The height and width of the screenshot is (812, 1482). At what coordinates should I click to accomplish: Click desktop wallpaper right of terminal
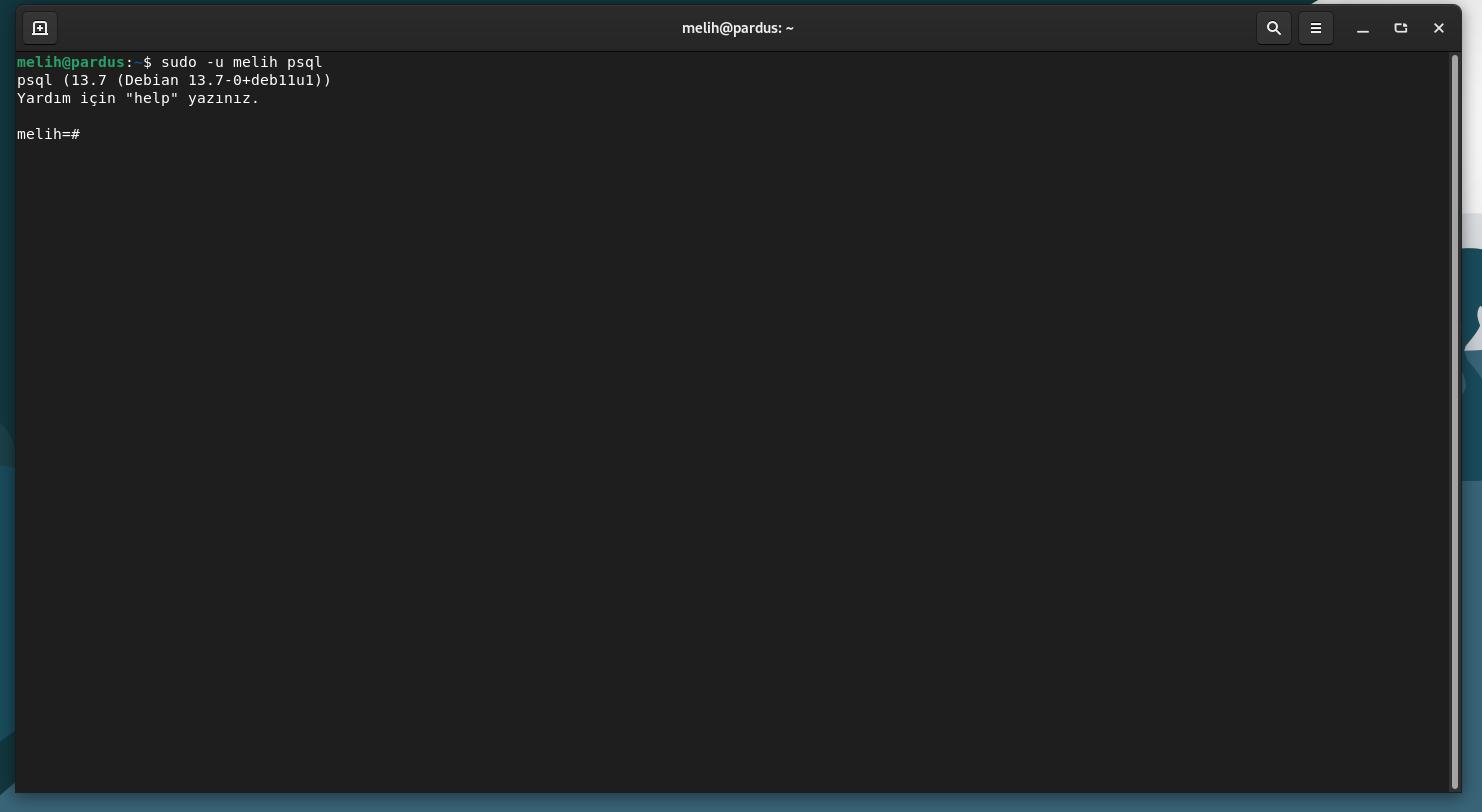tap(1472, 500)
